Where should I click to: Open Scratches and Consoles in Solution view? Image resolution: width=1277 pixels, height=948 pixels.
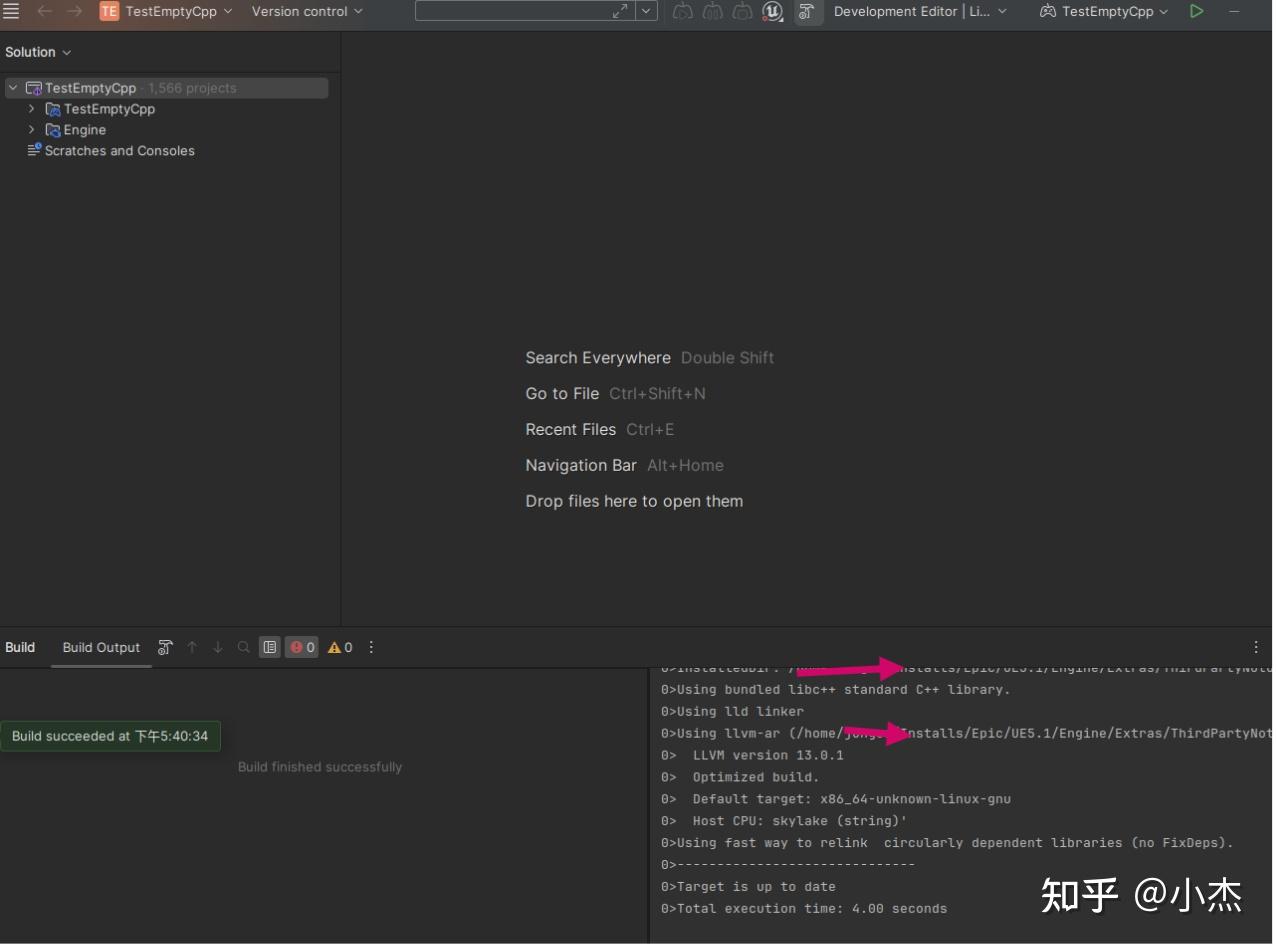[119, 150]
